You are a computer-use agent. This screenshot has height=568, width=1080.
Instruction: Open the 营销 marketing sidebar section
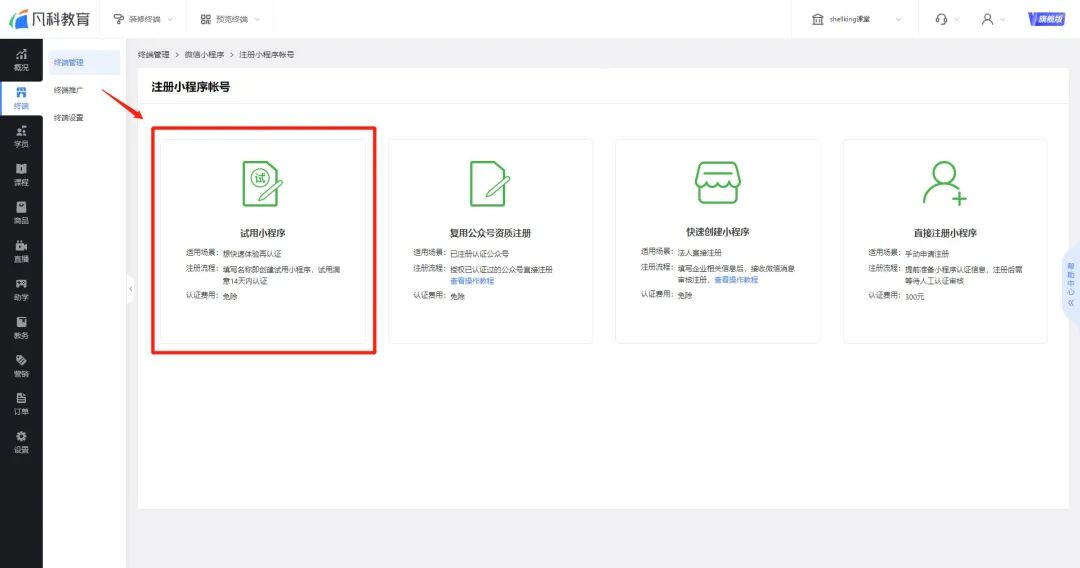click(21, 366)
